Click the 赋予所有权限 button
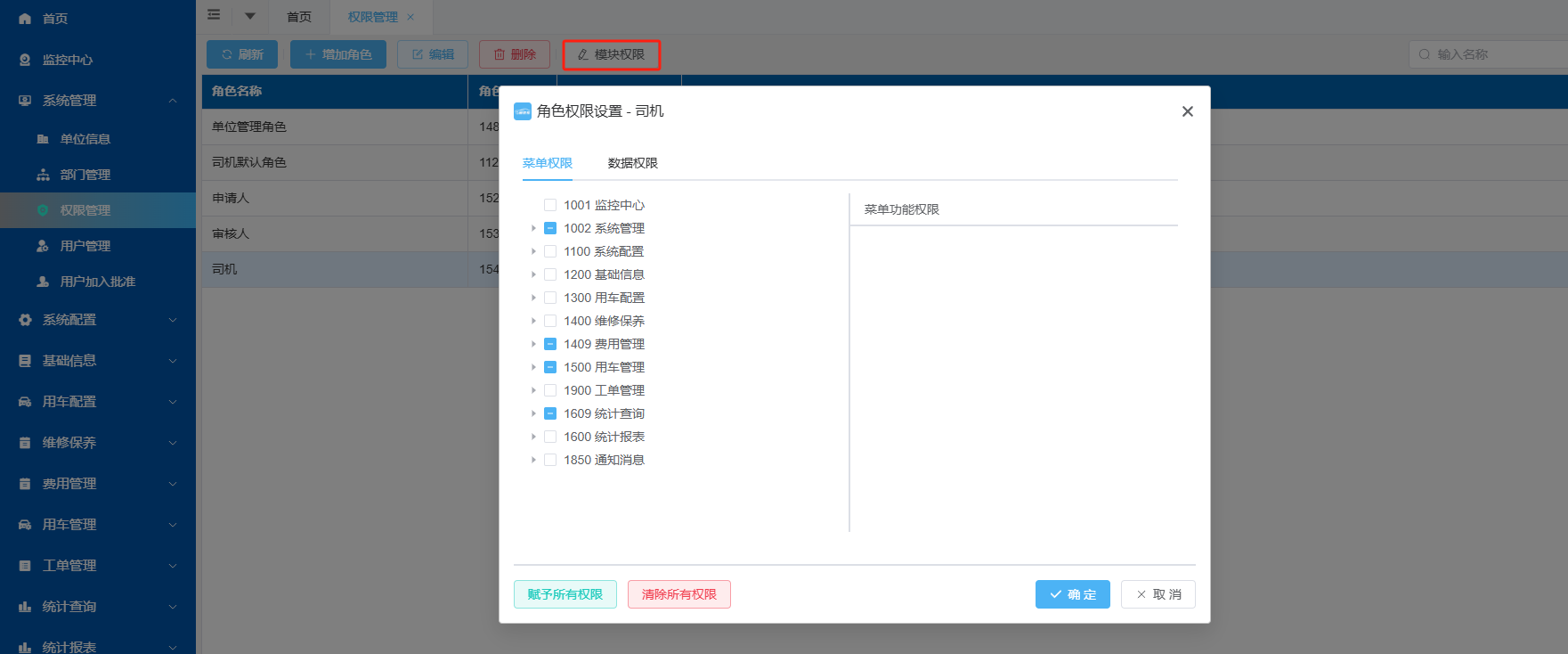 (565, 594)
